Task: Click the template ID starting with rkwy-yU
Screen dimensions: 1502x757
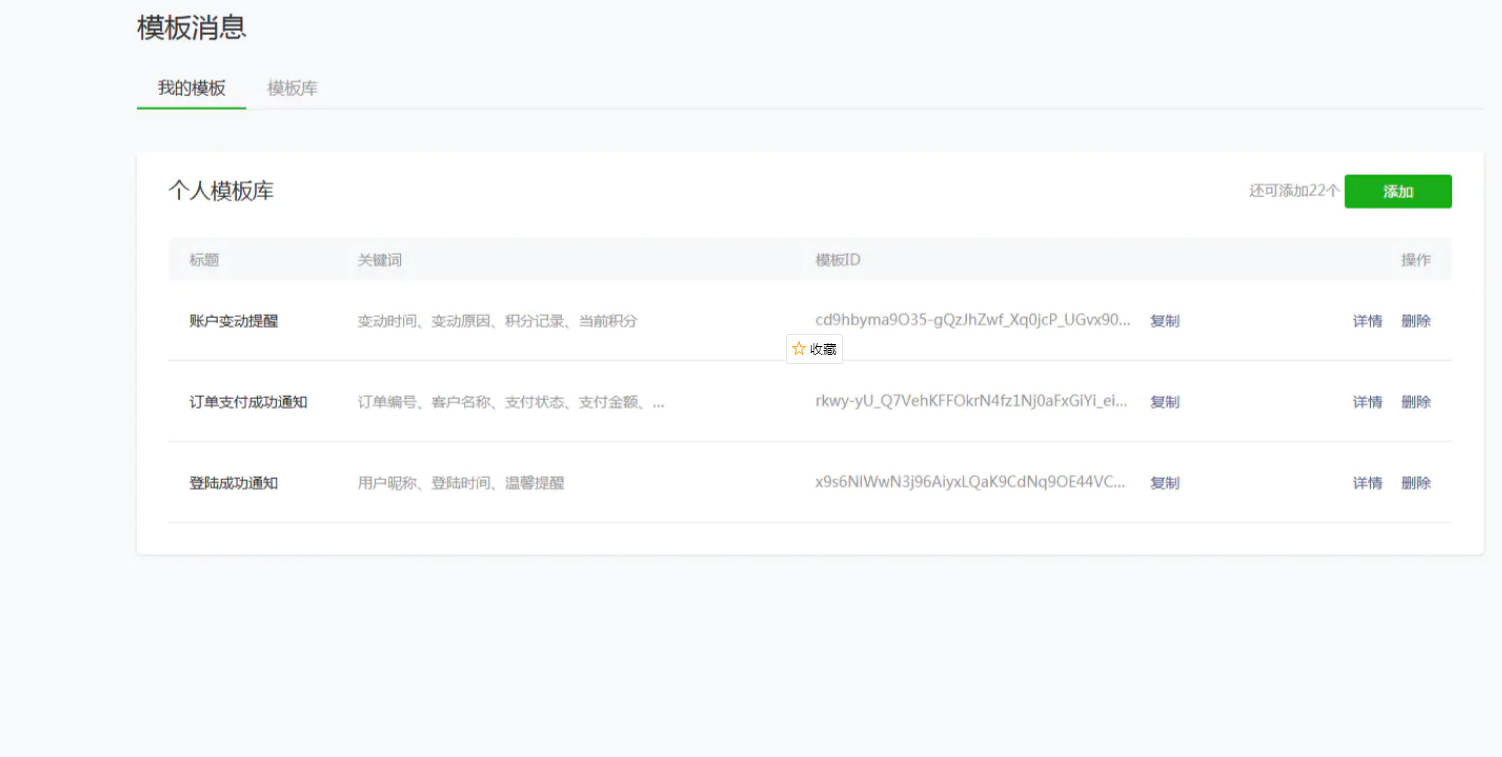Action: click(x=971, y=401)
